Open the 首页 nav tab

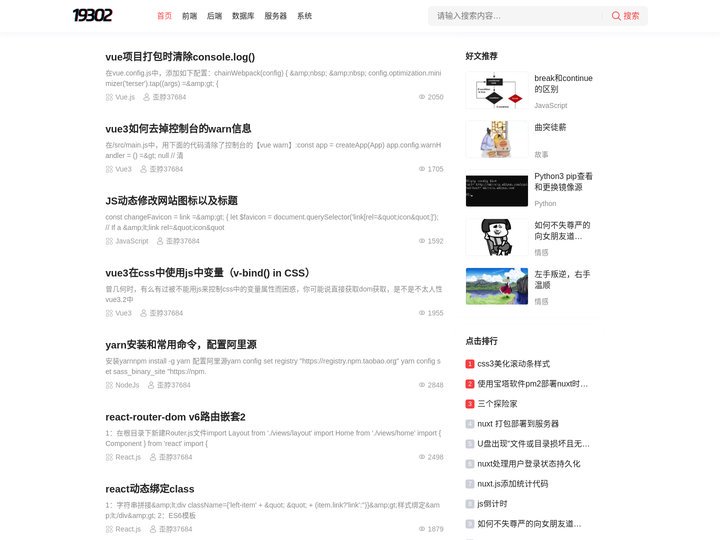(164, 16)
